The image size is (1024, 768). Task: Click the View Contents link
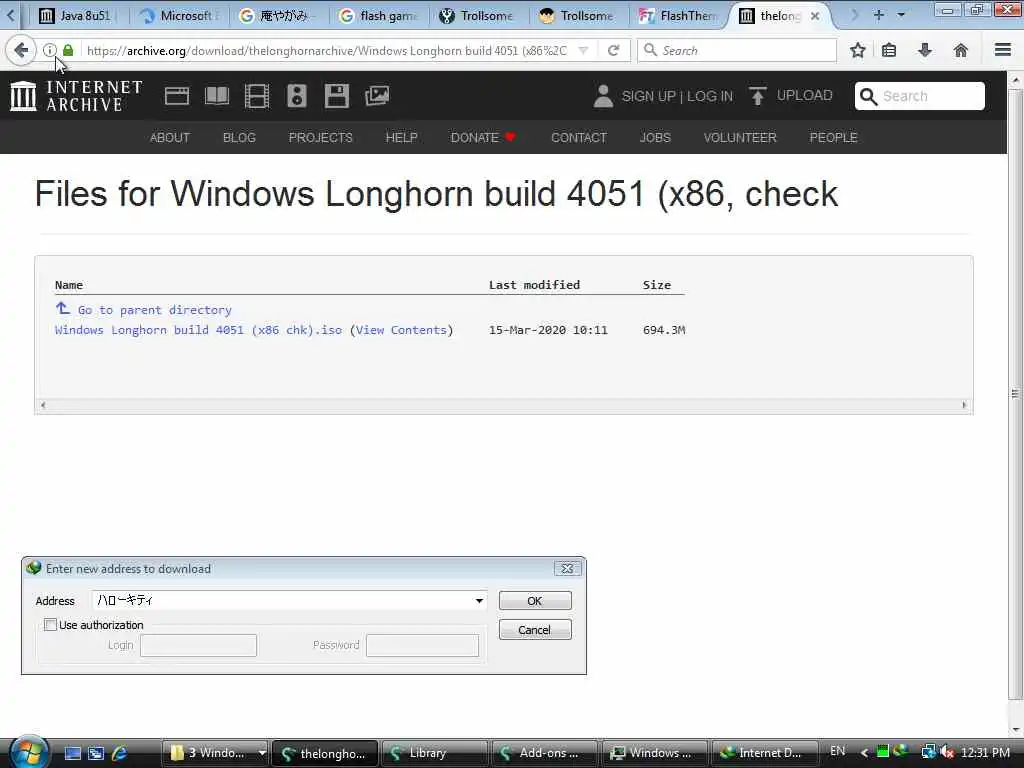point(402,330)
